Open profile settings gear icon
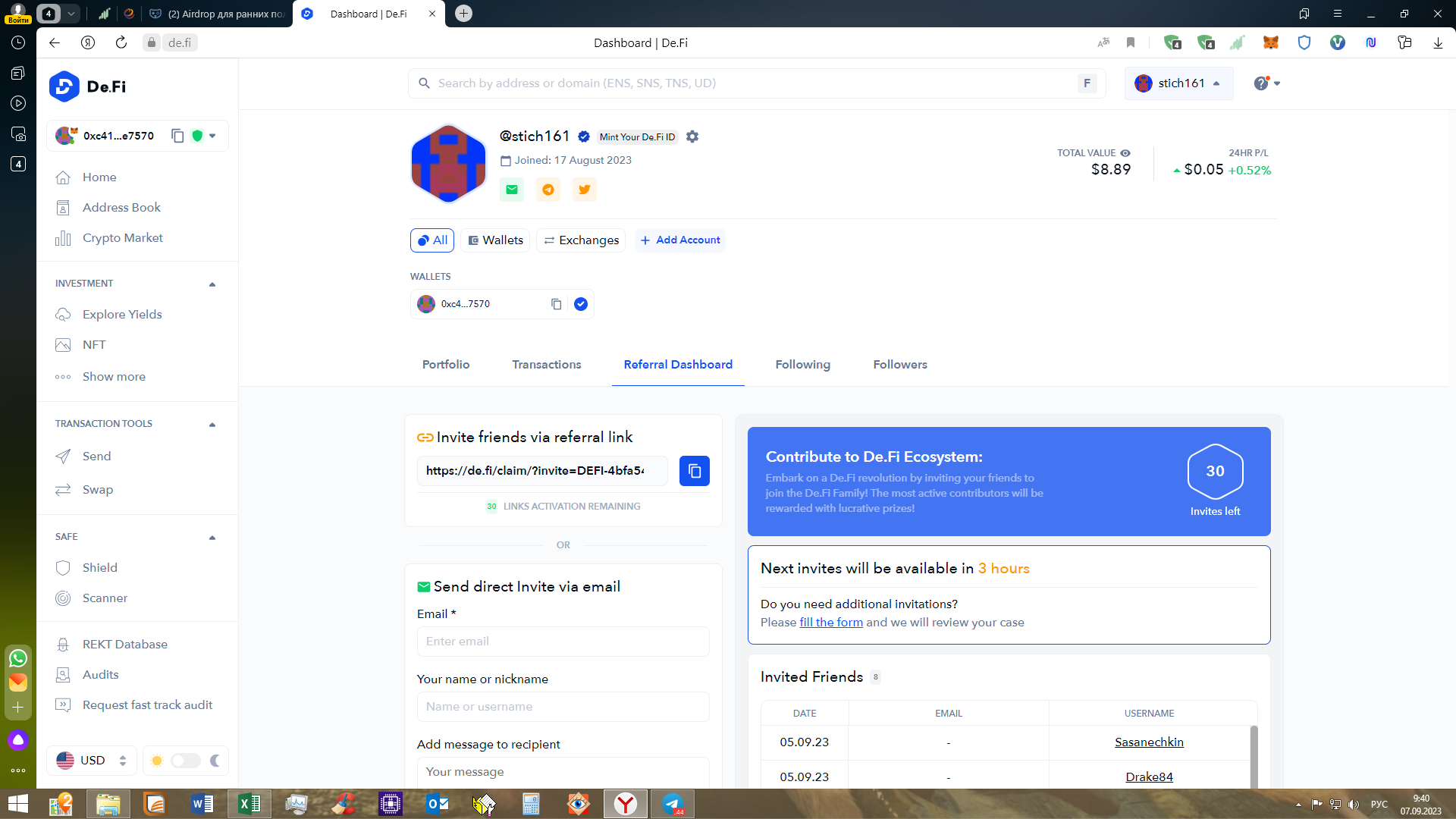The image size is (1456, 819). click(692, 136)
